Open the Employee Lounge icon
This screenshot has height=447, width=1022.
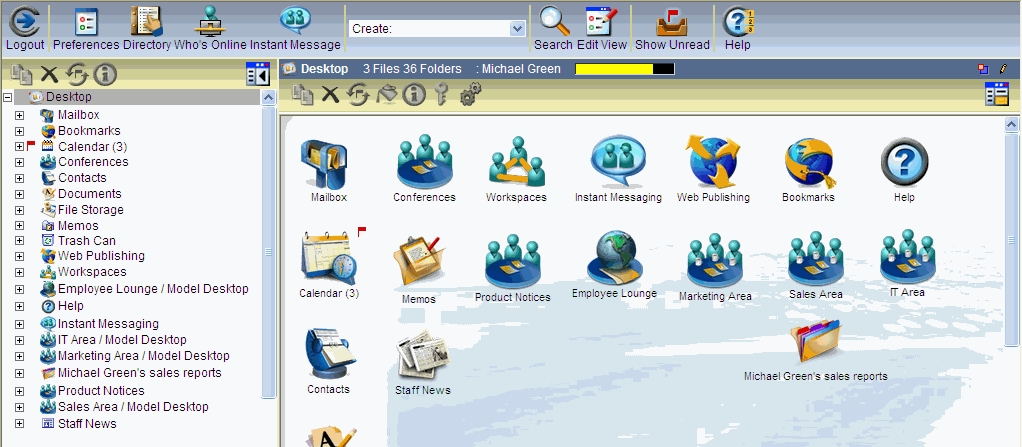click(613, 259)
